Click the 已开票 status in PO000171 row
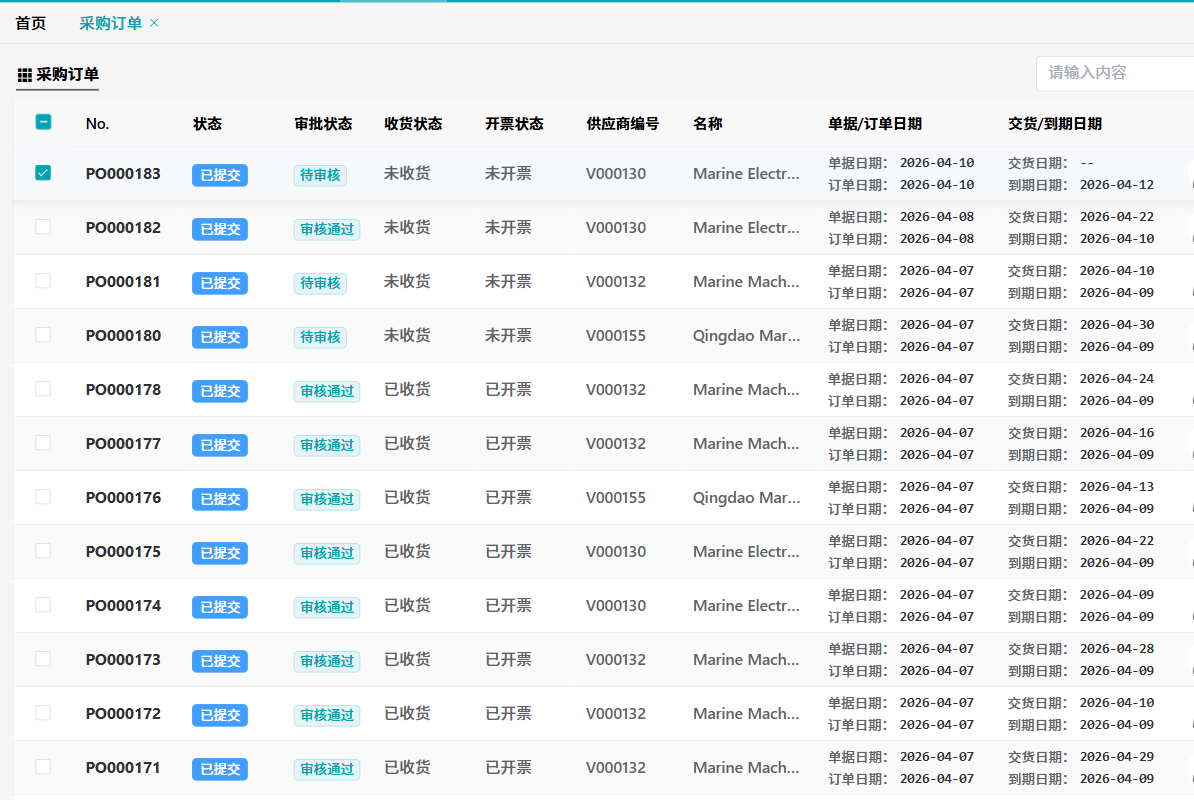 [x=508, y=768]
